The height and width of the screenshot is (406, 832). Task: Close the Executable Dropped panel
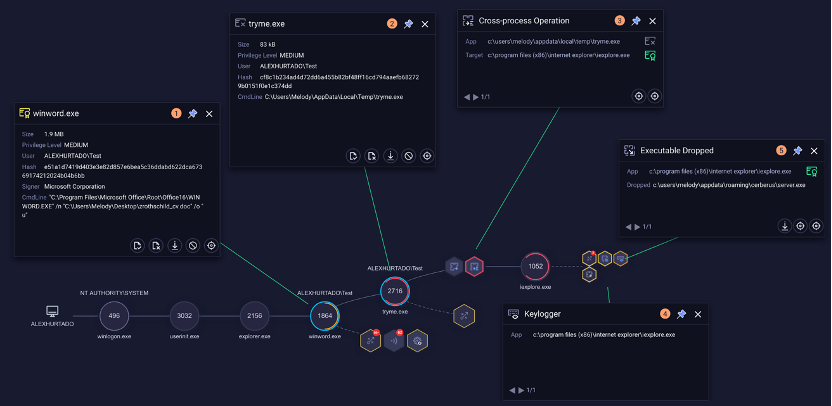(x=814, y=151)
